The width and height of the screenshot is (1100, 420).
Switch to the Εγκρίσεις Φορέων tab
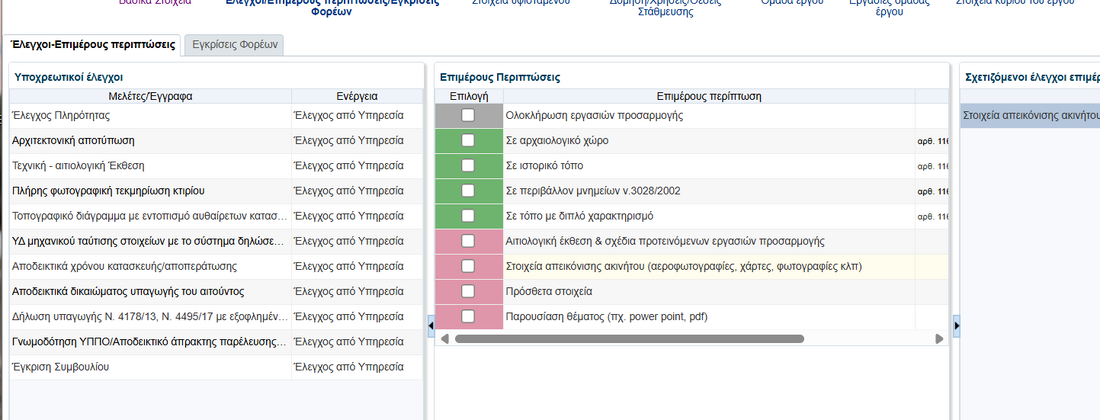pyautogui.click(x=235, y=45)
